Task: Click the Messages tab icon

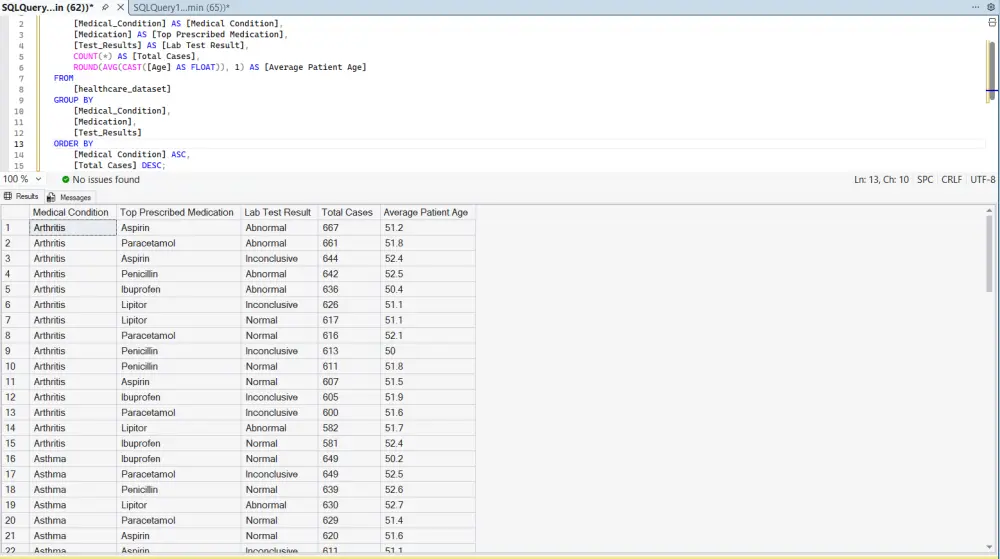Action: [x=51, y=198]
